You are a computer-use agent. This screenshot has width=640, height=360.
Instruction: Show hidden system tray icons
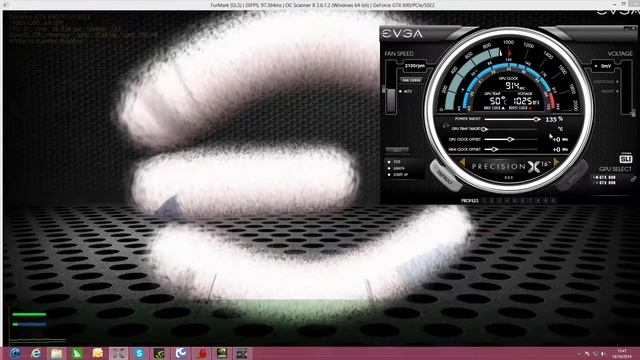pos(579,354)
